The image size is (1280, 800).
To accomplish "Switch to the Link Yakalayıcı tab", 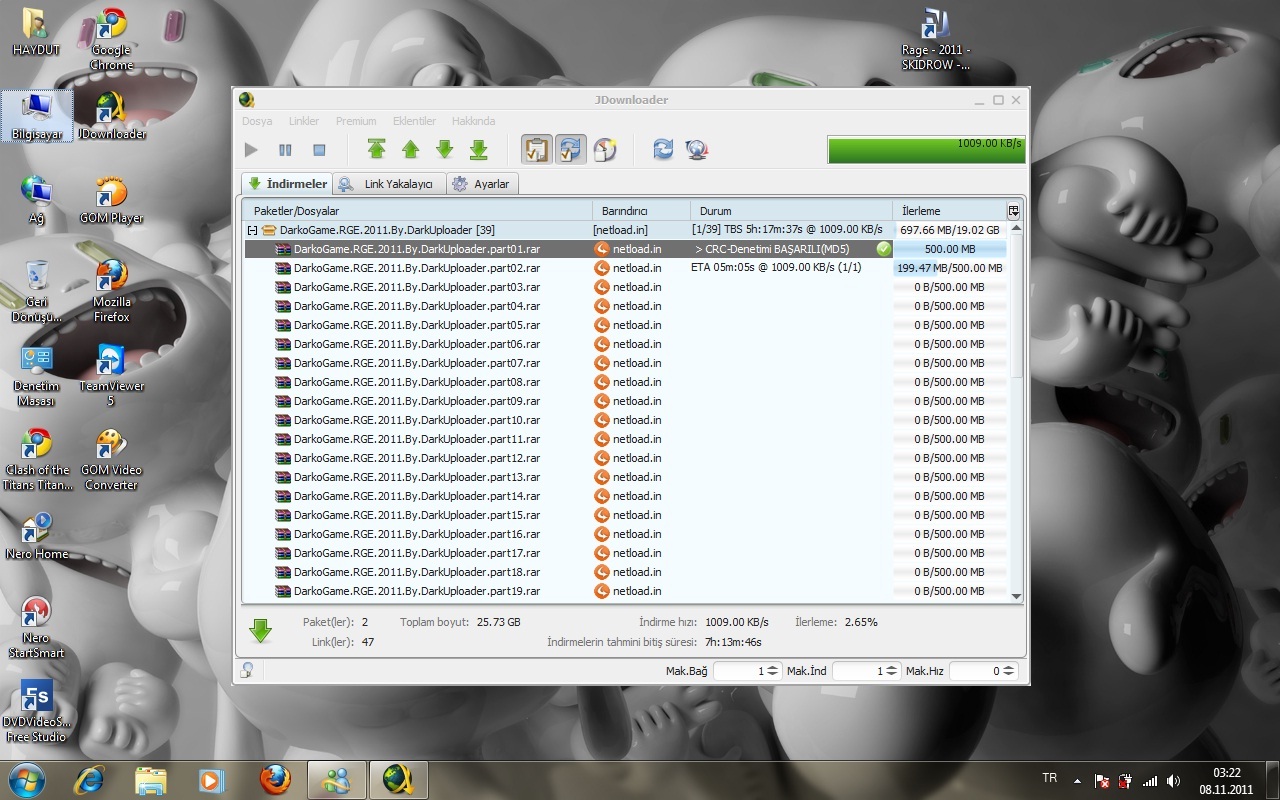I will (389, 184).
